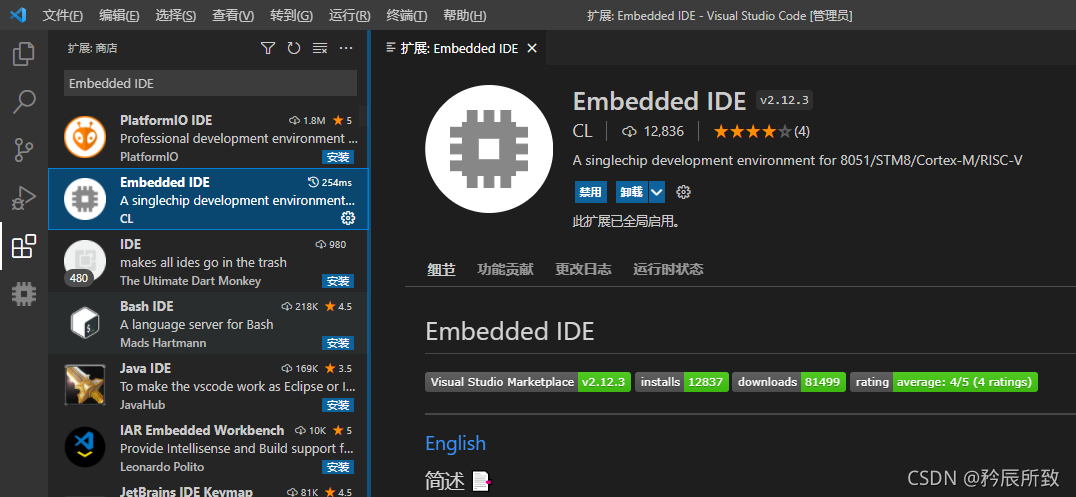
Task: Close the Embedded IDE extension tab
Action: coord(532,48)
